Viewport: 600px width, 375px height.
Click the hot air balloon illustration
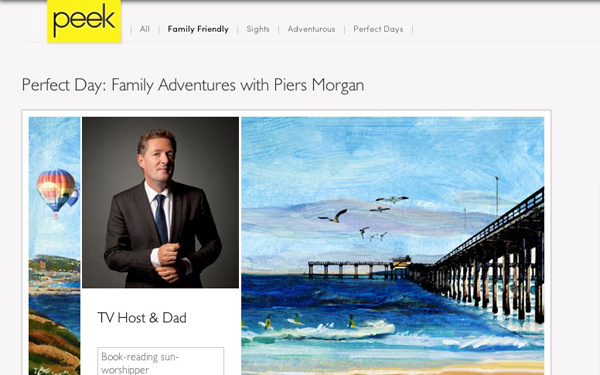(57, 193)
